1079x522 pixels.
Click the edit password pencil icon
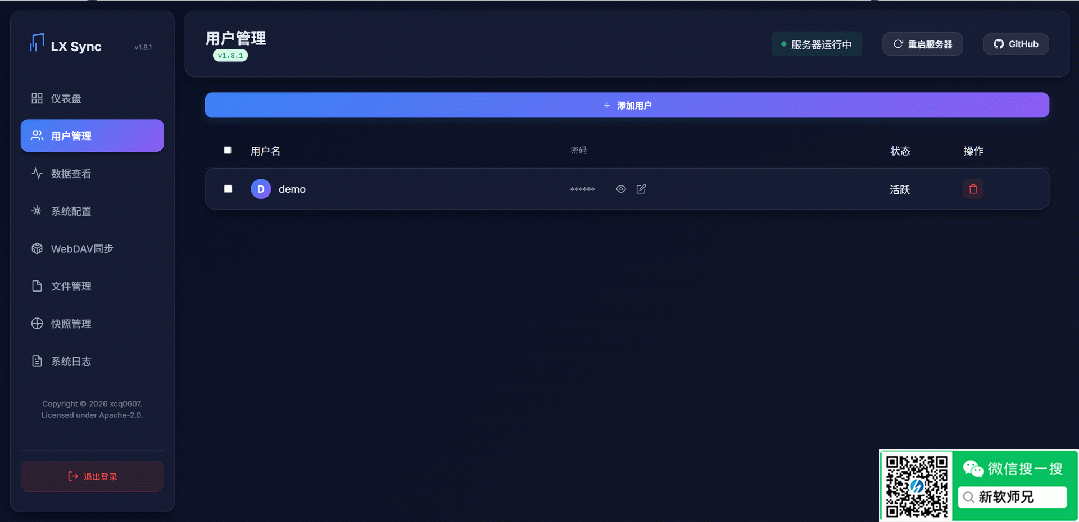(x=642, y=189)
